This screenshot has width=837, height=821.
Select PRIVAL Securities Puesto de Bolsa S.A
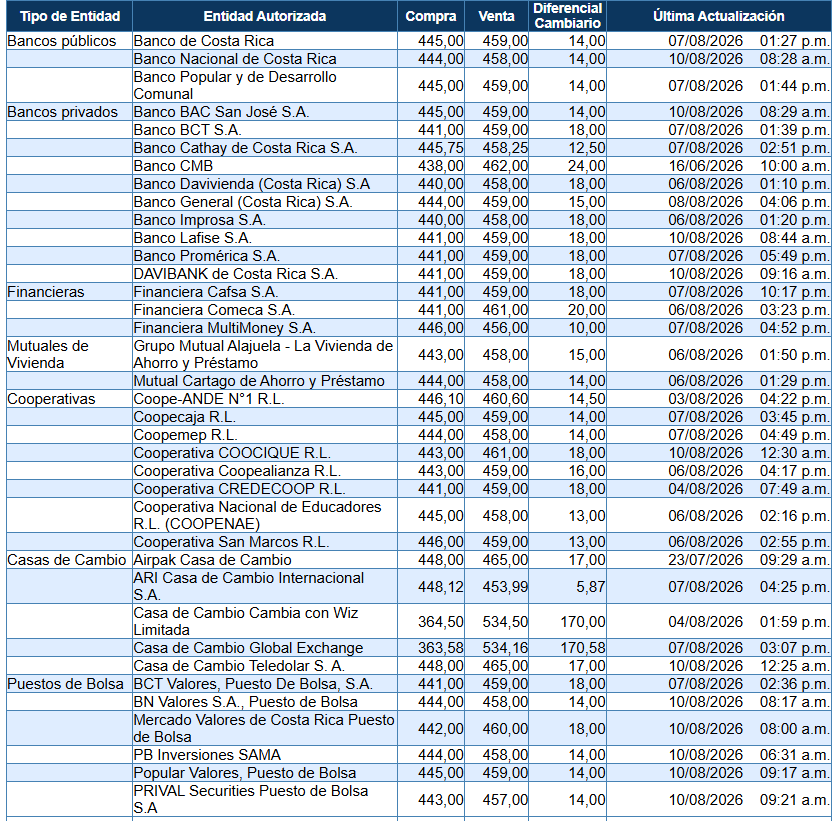[251, 800]
